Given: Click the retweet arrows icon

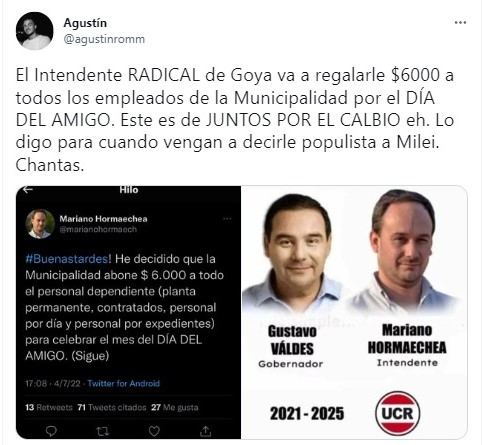Looking at the screenshot, I should click(102, 431).
